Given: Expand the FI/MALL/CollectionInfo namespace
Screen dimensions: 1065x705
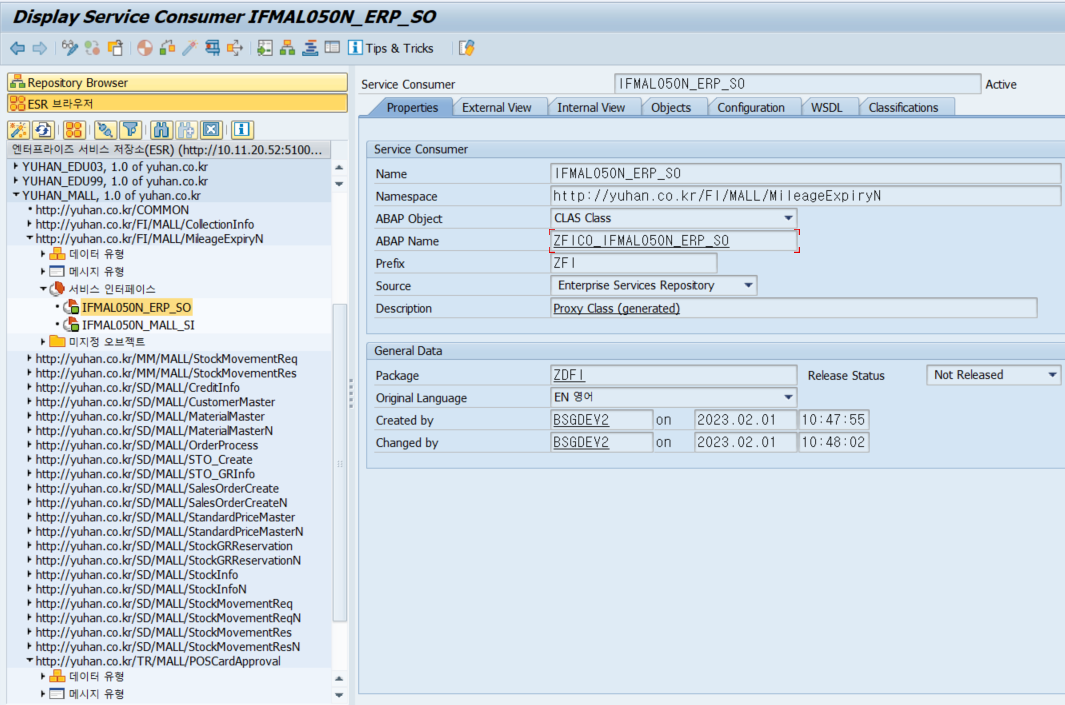Looking at the screenshot, I should tap(29, 224).
